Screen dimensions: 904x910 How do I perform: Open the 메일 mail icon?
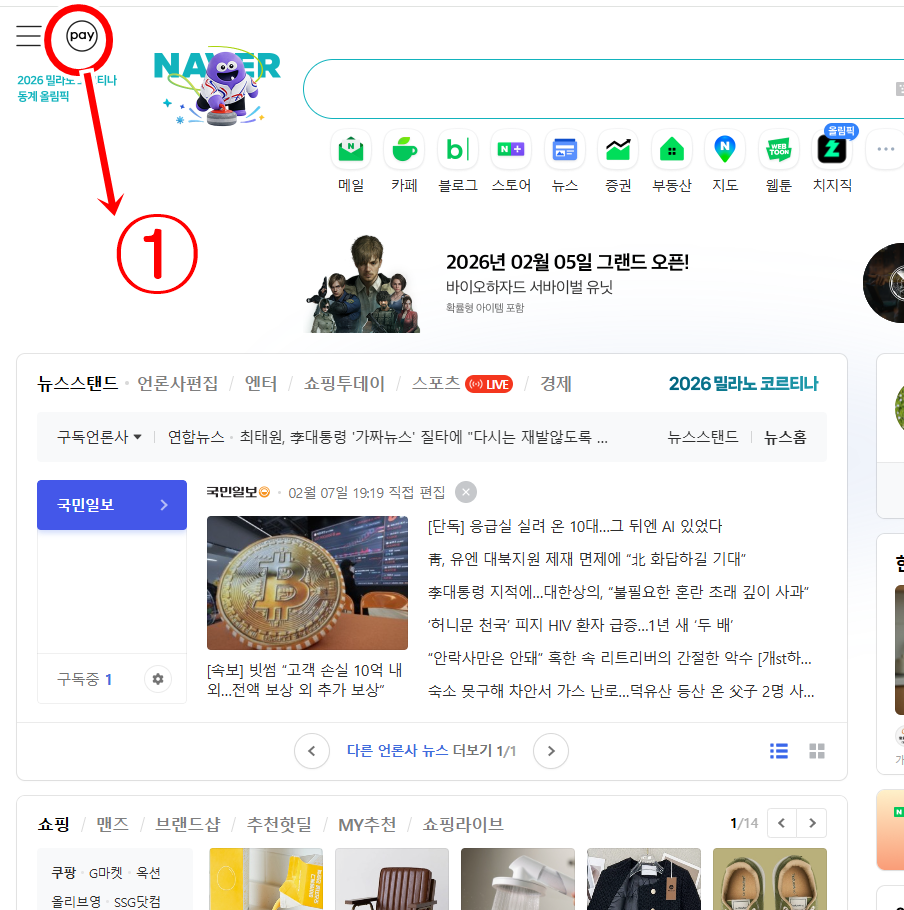pyautogui.click(x=351, y=150)
